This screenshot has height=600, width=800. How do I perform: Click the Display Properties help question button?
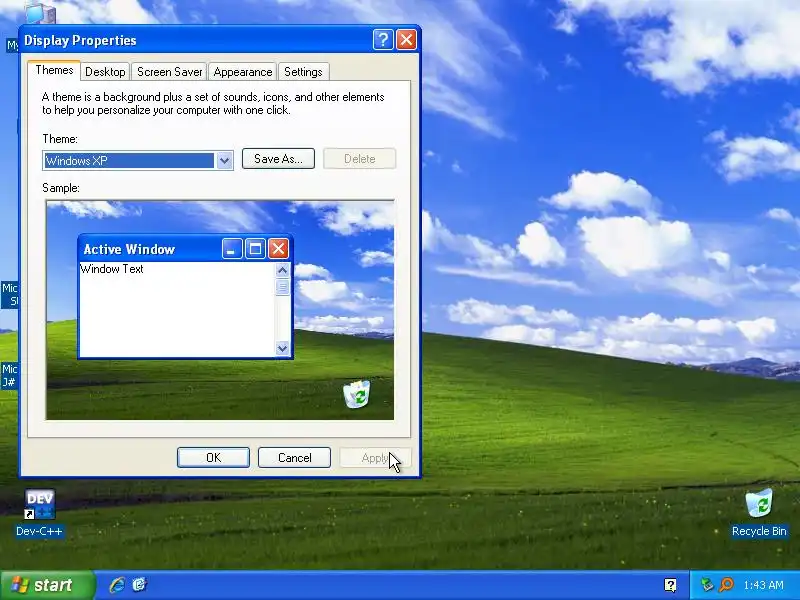point(383,39)
